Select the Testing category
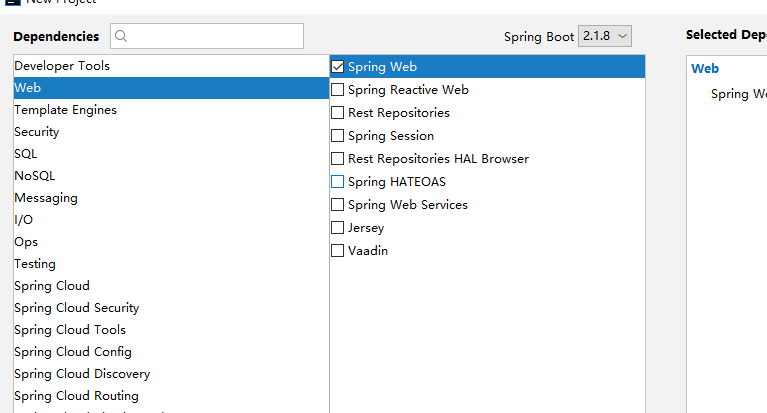 point(171,264)
